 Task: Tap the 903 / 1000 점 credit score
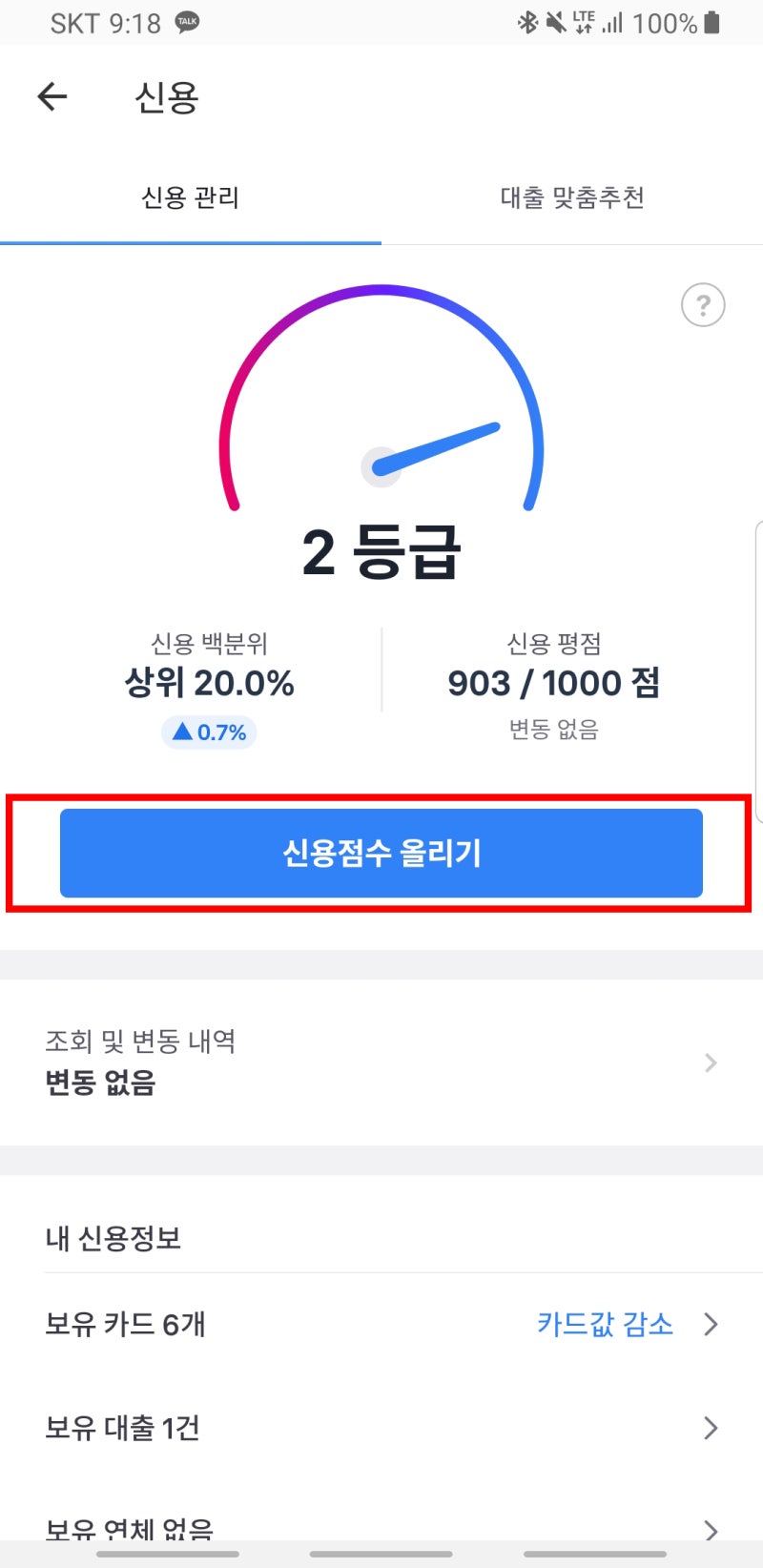click(553, 683)
